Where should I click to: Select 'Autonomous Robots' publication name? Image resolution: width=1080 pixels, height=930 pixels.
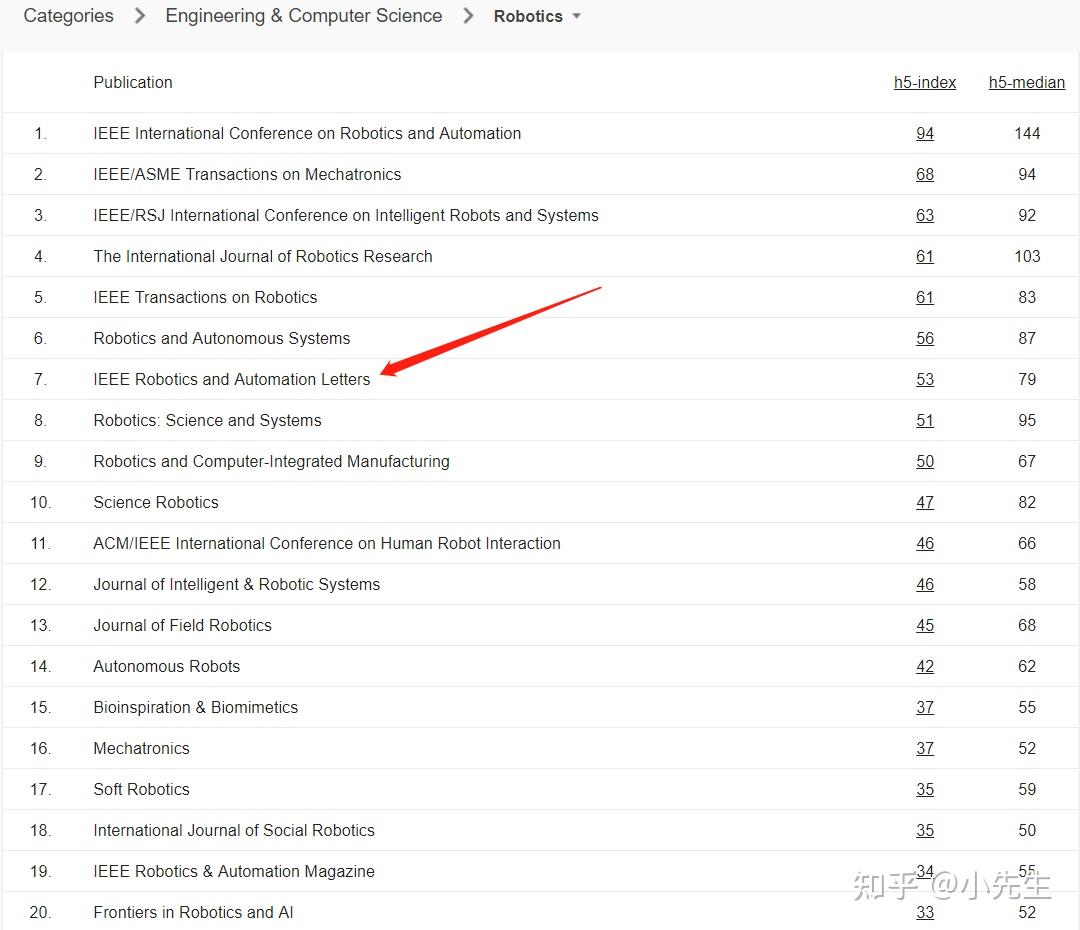pyautogui.click(x=167, y=666)
